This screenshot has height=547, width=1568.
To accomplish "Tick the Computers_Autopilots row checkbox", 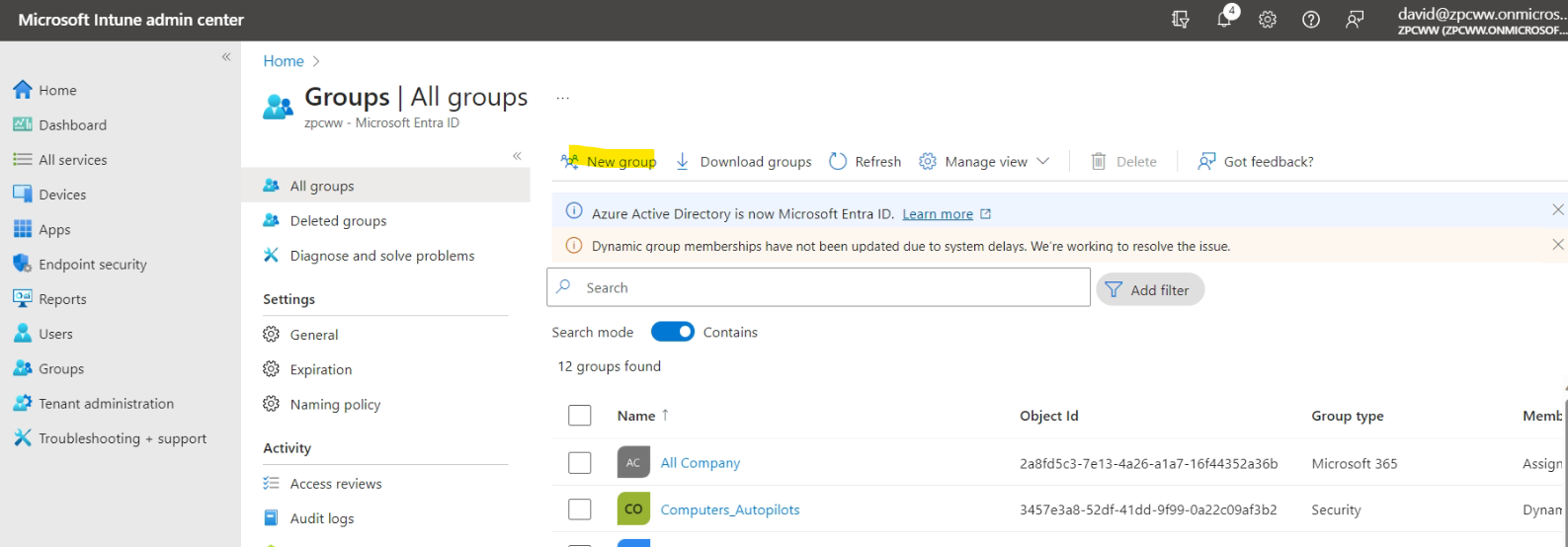I will point(580,509).
